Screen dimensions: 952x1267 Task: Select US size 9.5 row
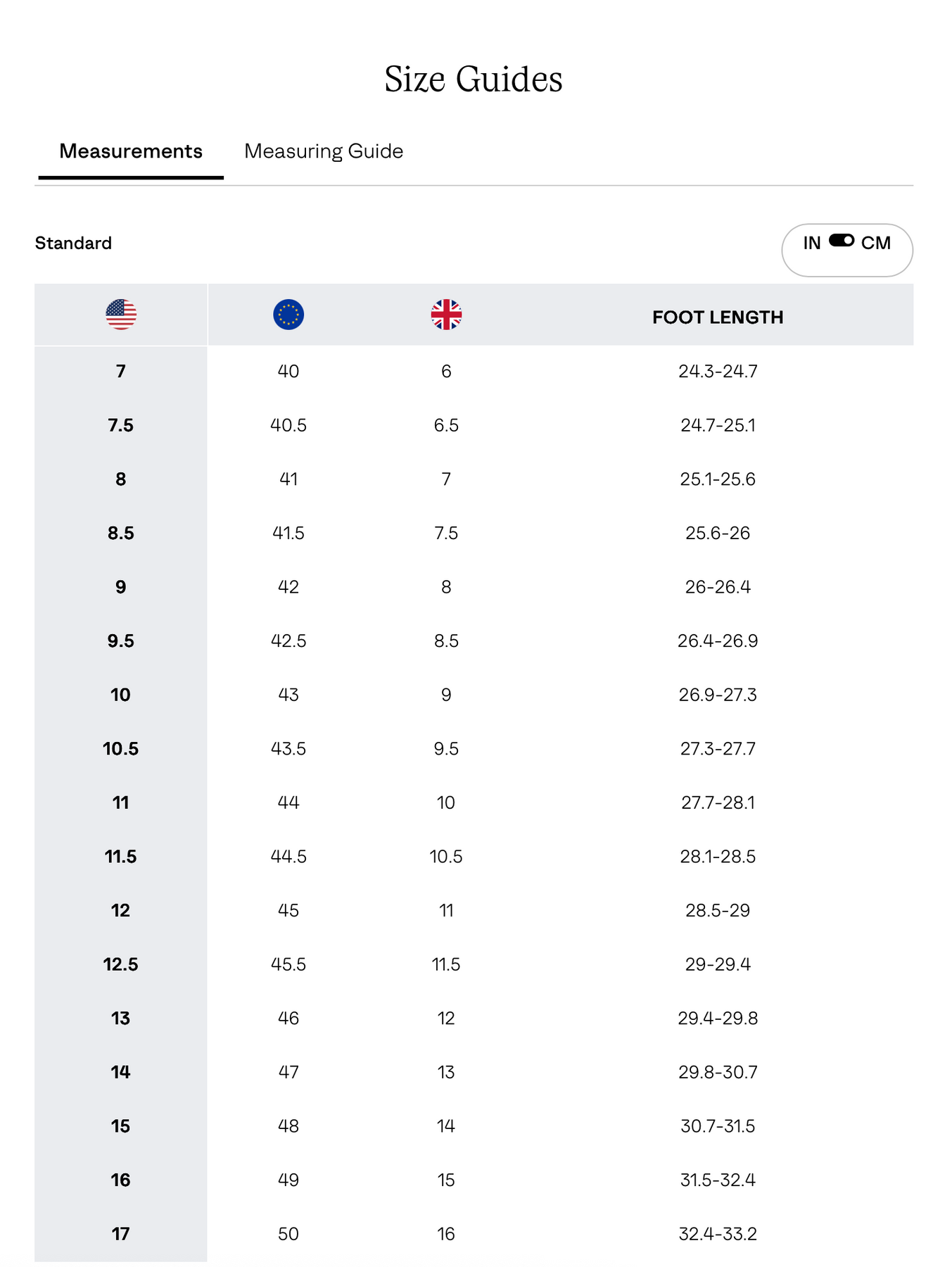coord(121,641)
